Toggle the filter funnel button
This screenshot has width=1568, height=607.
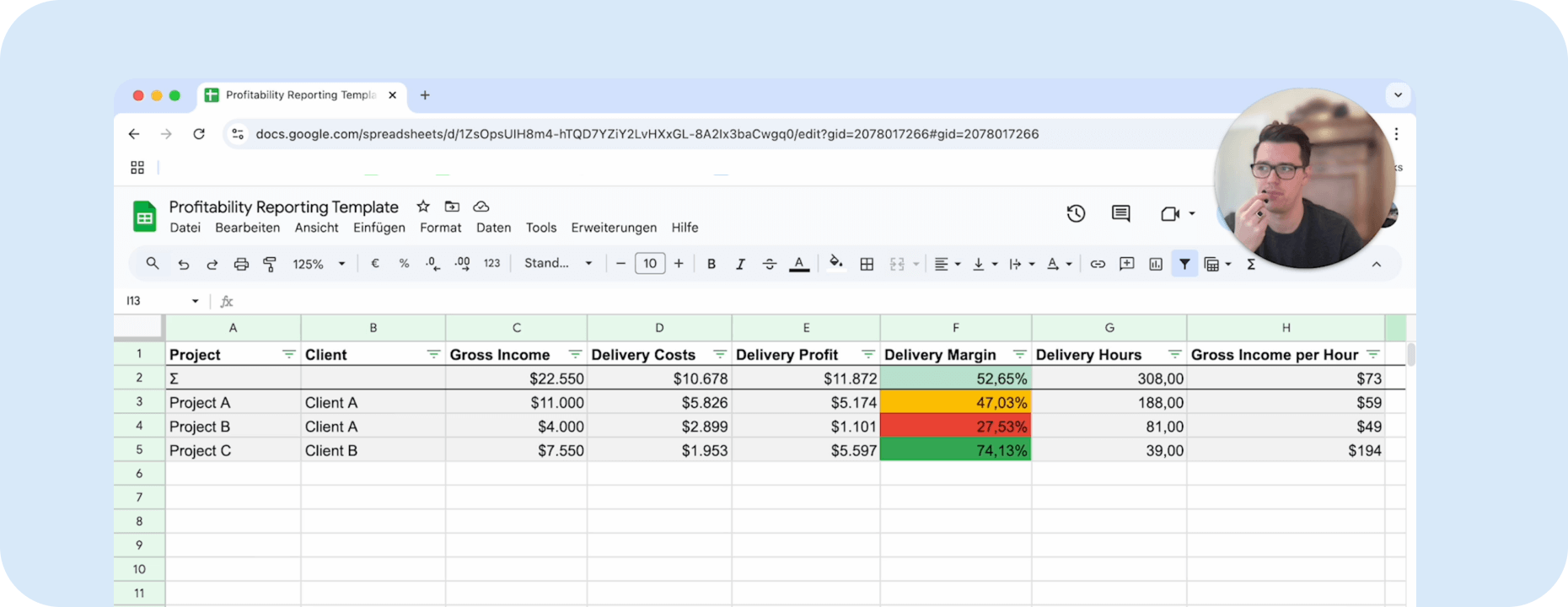point(1184,264)
